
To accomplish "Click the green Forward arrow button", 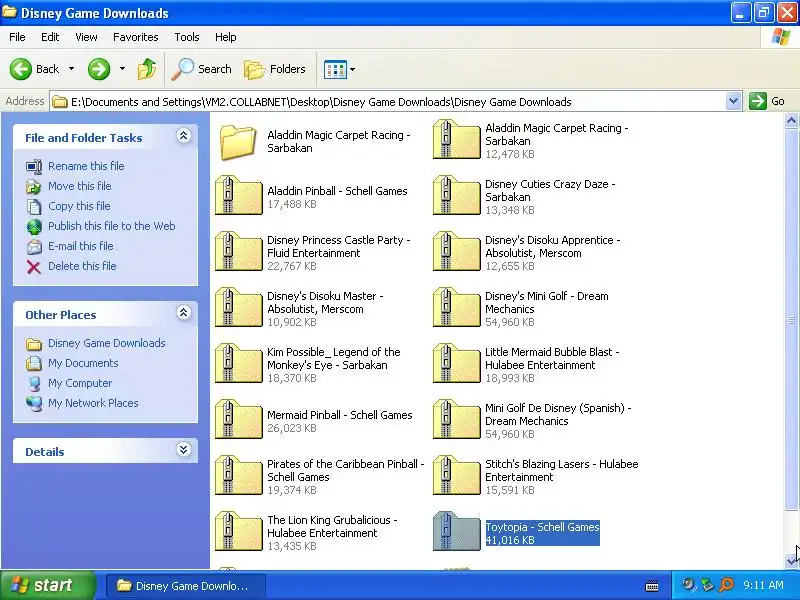I will pos(99,69).
